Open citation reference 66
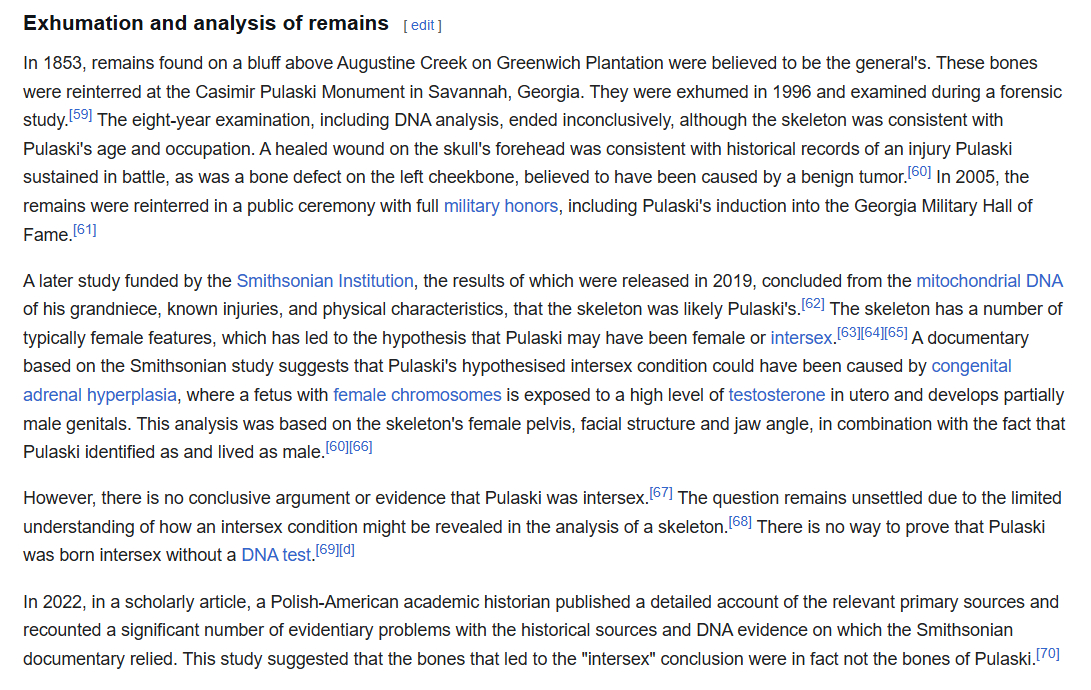1091x690 pixels. click(361, 446)
